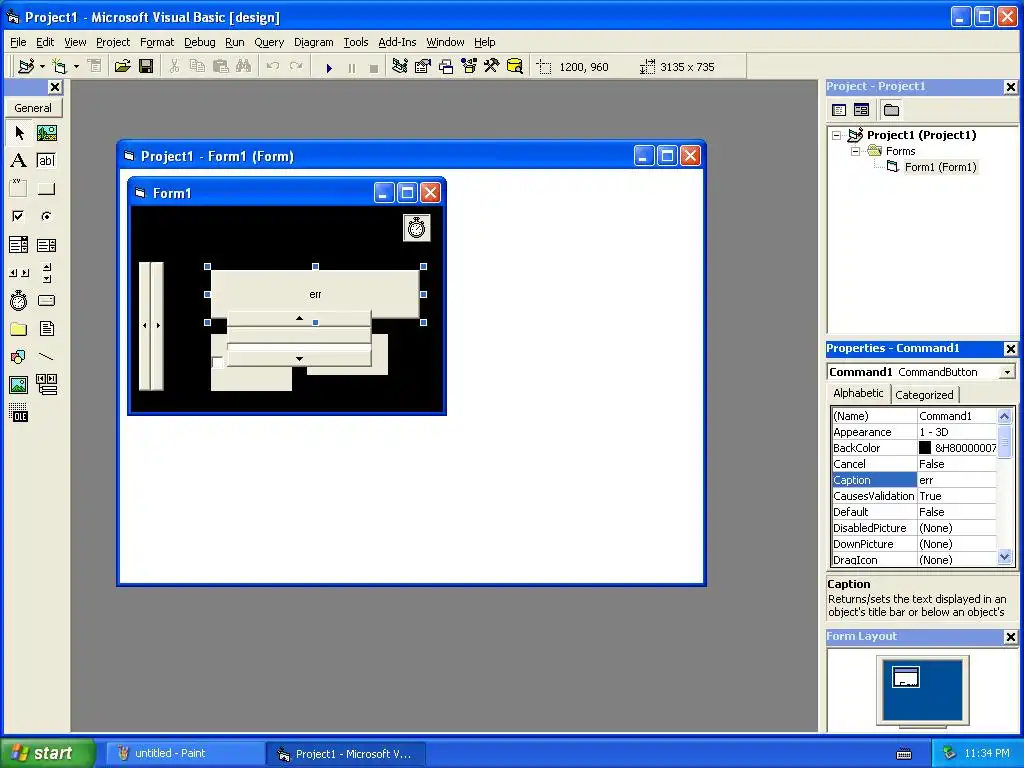Screen dimensions: 1024x768
Task: Select the ComboBox control tool
Action: point(19,245)
